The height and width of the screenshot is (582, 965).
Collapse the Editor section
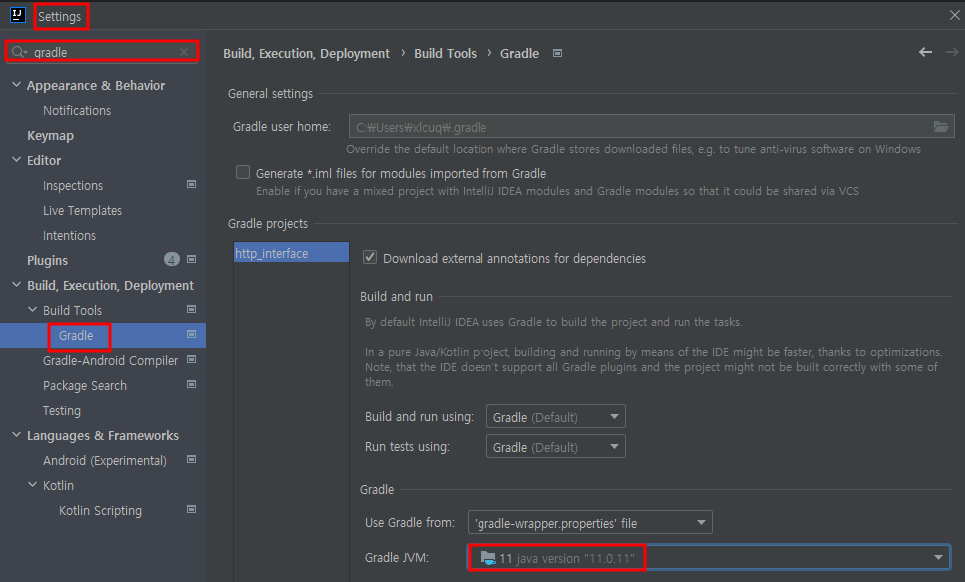point(17,160)
